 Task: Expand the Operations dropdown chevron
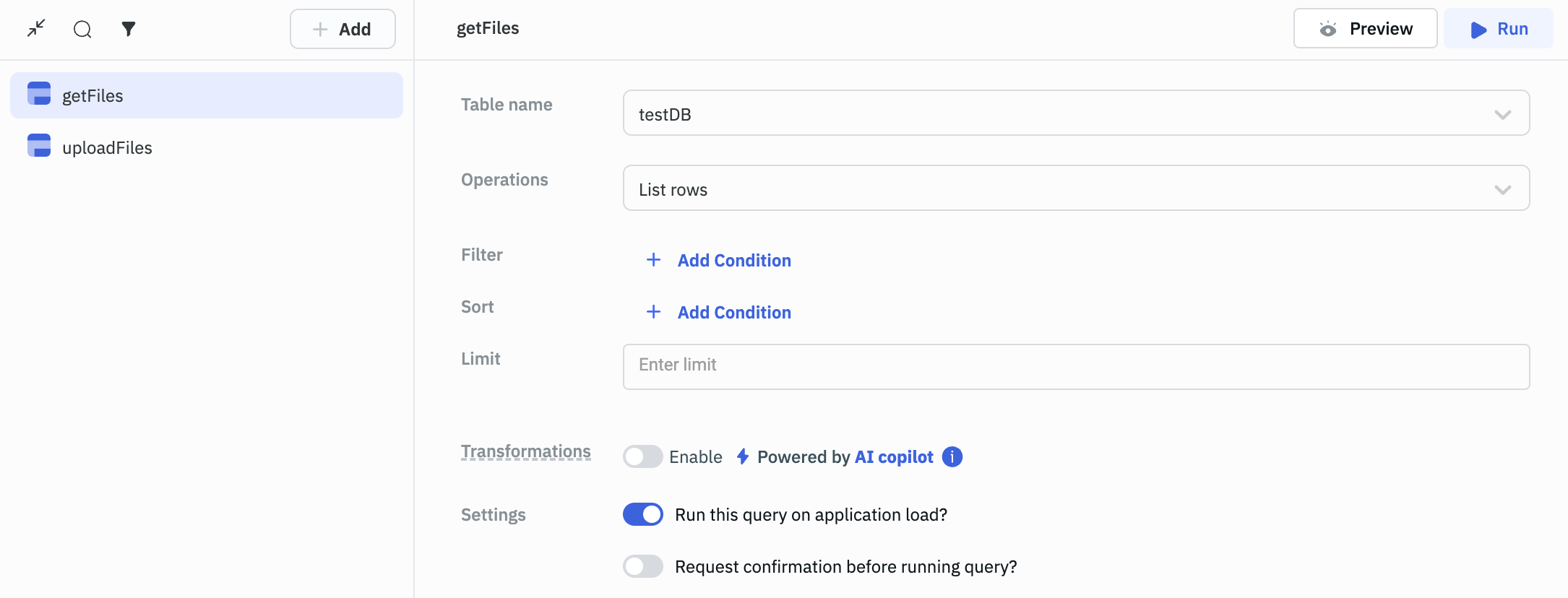1502,190
